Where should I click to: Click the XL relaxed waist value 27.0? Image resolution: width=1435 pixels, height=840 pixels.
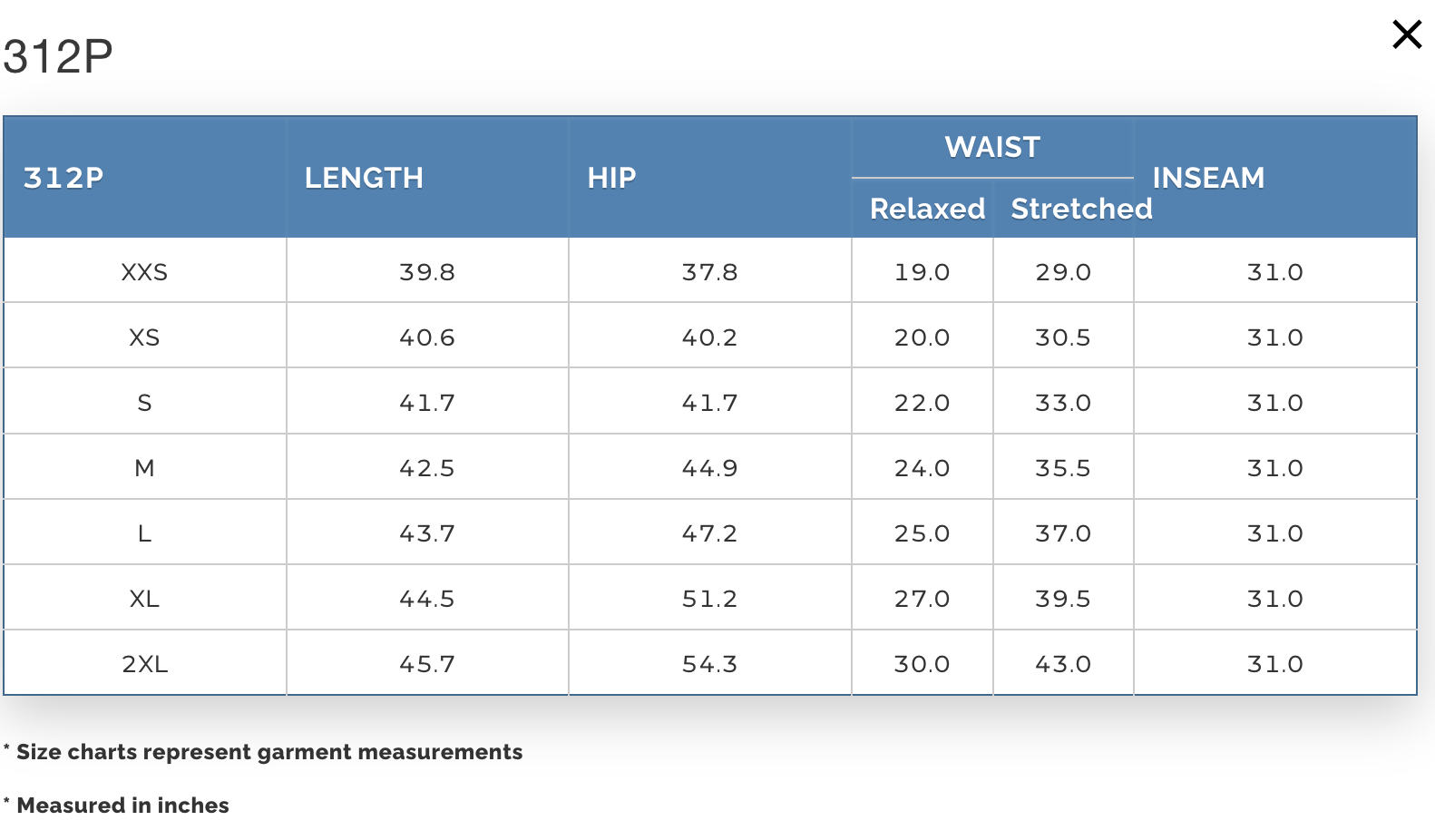coord(922,599)
